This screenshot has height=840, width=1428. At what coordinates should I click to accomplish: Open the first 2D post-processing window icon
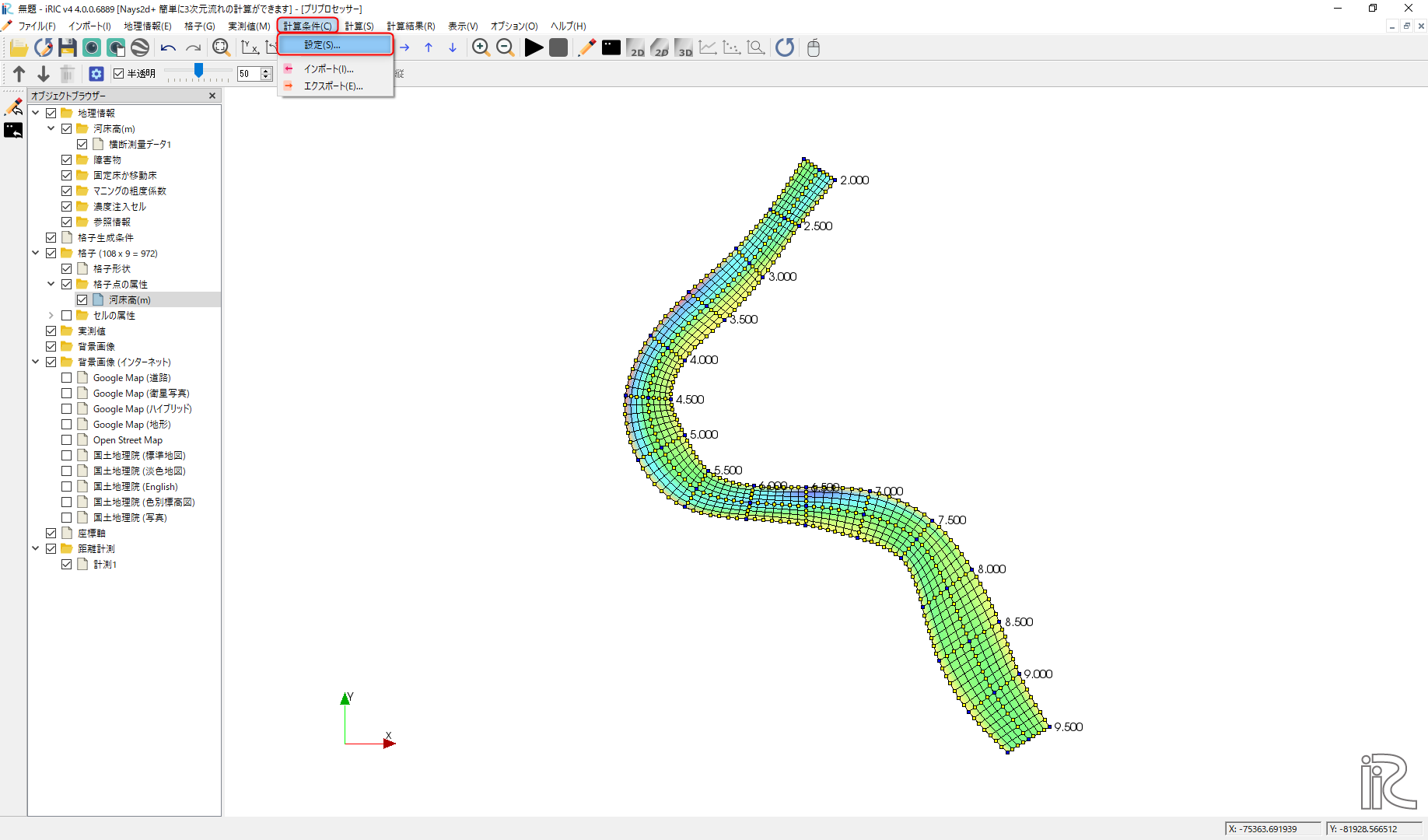(x=635, y=48)
